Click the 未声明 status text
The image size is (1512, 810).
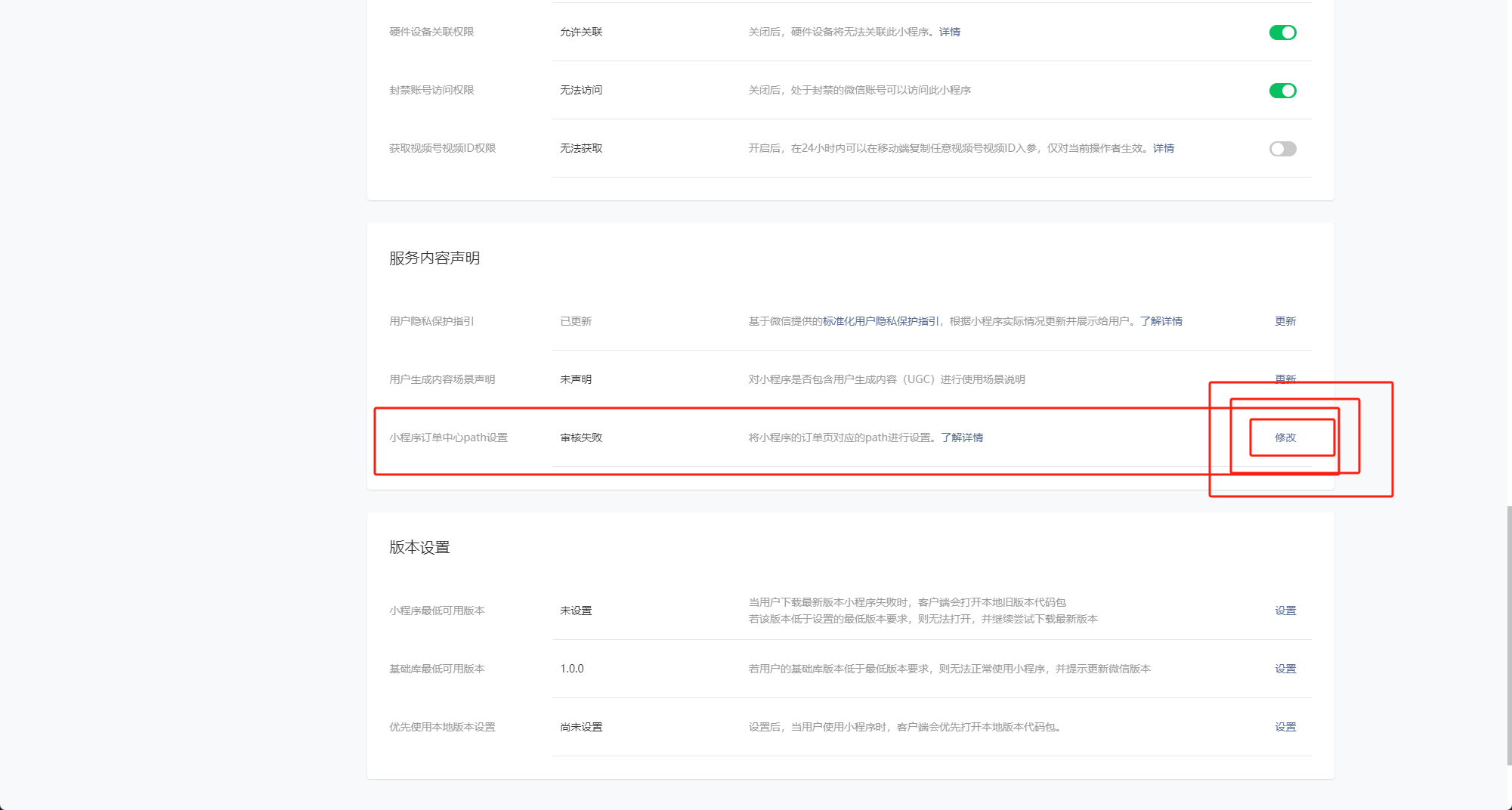click(576, 379)
